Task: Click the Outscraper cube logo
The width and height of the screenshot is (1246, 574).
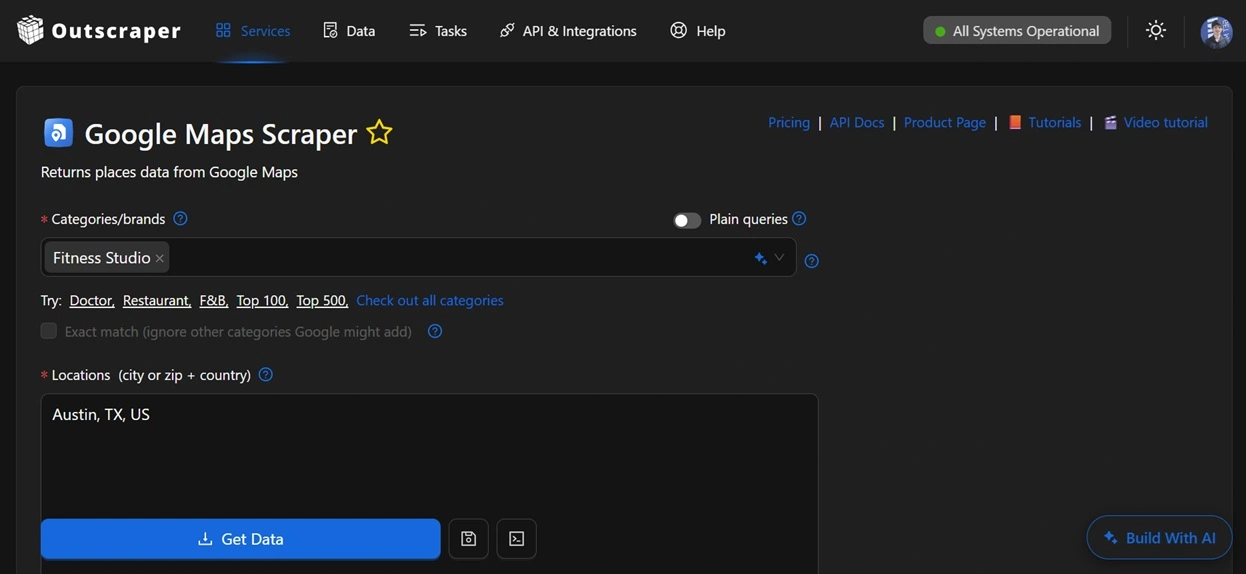Action: click(x=30, y=30)
